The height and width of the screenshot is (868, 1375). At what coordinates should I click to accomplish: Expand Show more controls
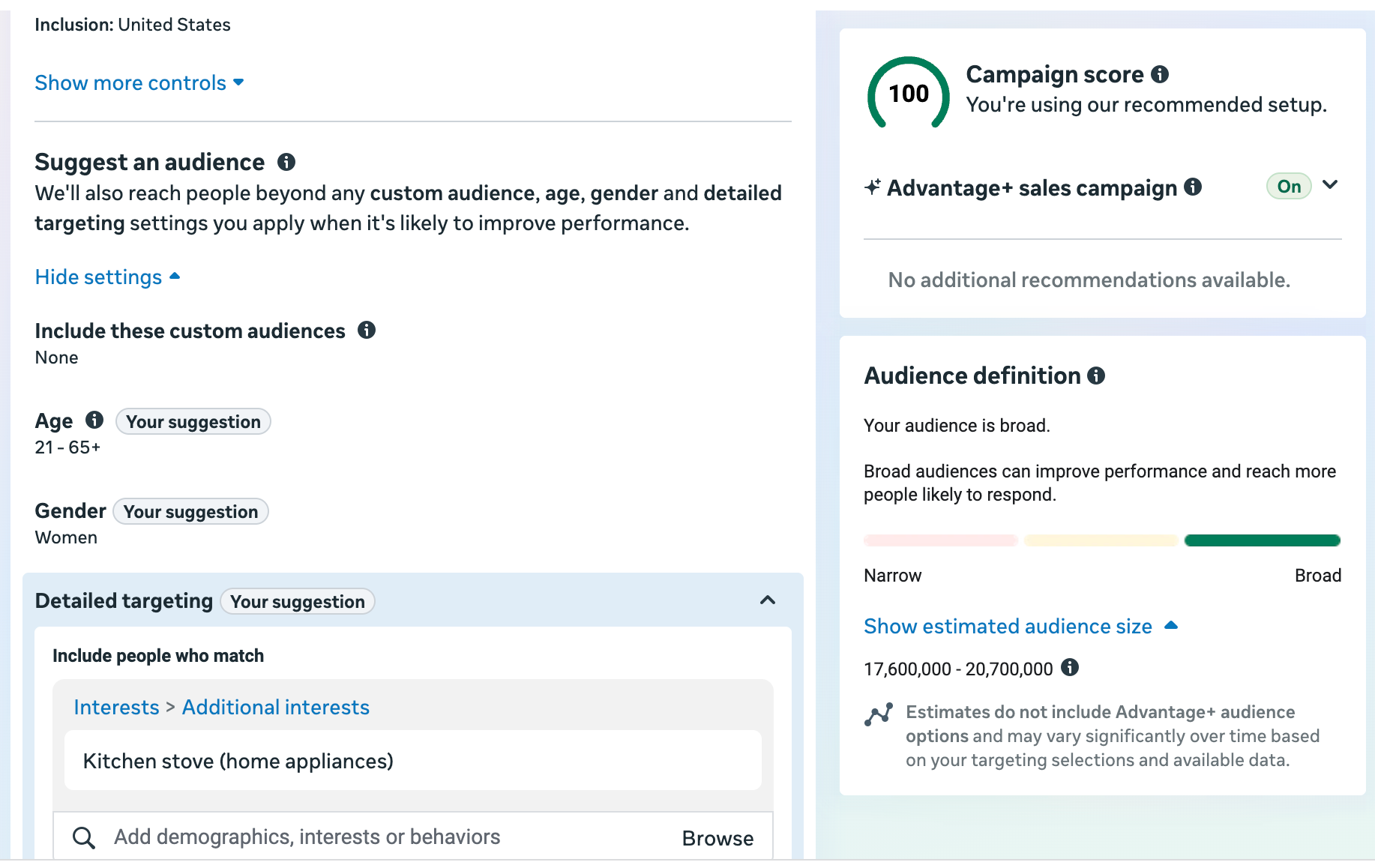(139, 82)
